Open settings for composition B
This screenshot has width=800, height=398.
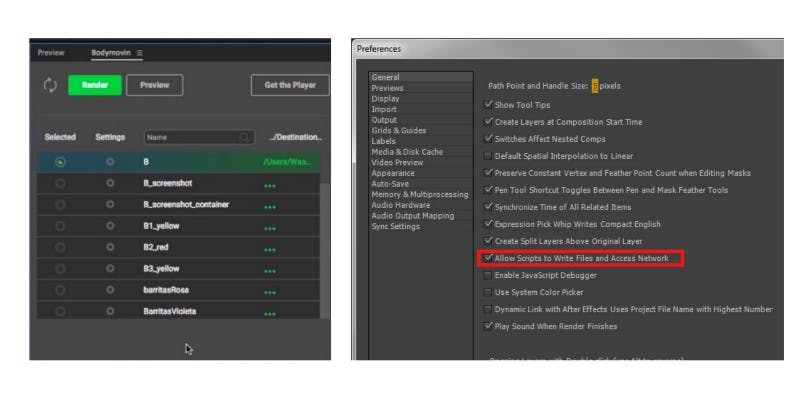[110, 162]
